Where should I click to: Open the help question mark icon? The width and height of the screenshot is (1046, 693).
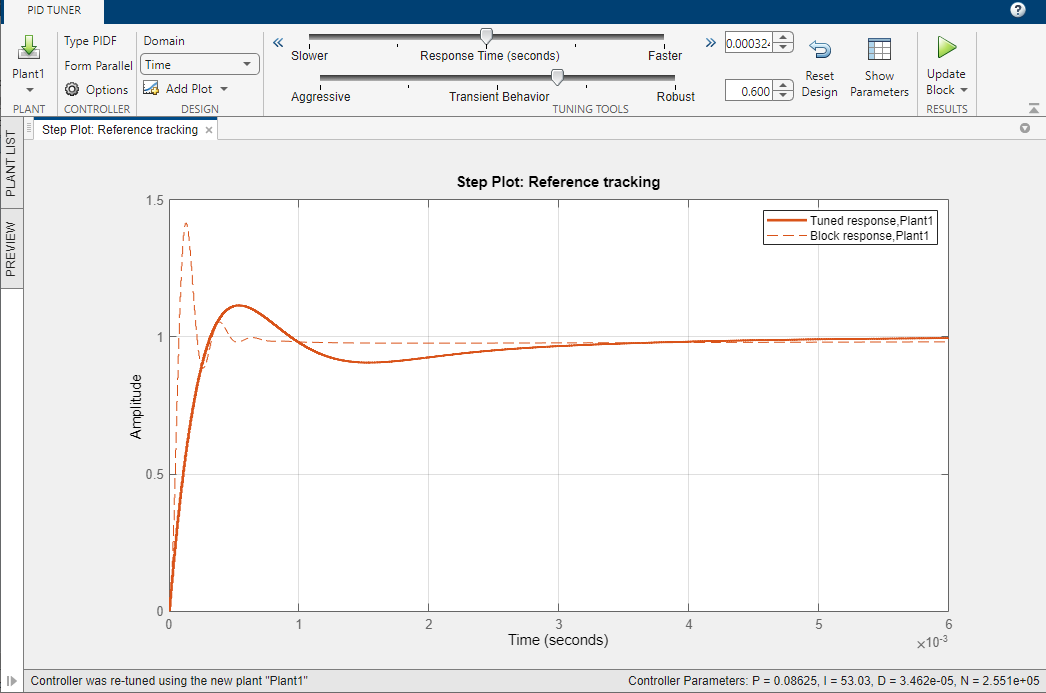(1018, 10)
